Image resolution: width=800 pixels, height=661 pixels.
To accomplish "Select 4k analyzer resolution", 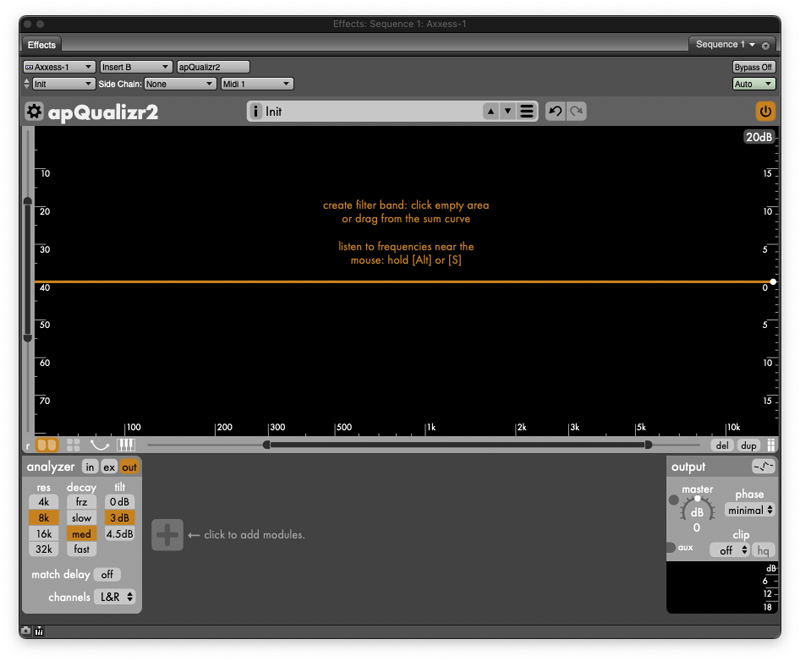I will [44, 502].
